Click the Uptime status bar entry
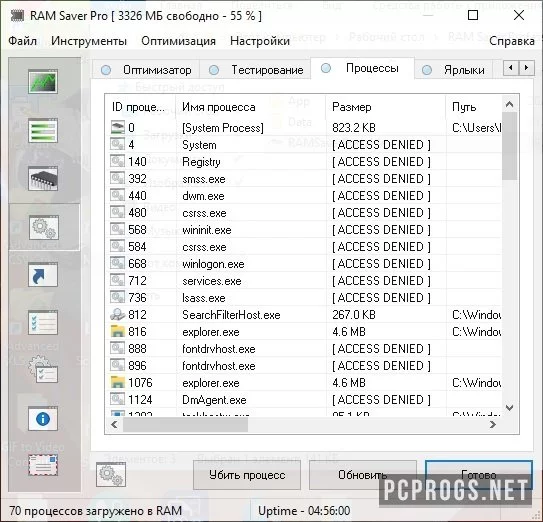Viewport: 543px width, 522px height. pyautogui.click(x=304, y=511)
